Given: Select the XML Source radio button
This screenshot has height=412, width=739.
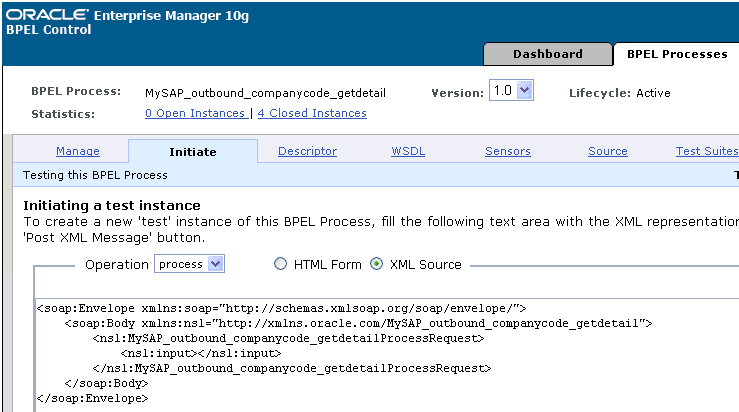Looking at the screenshot, I should 377,264.
